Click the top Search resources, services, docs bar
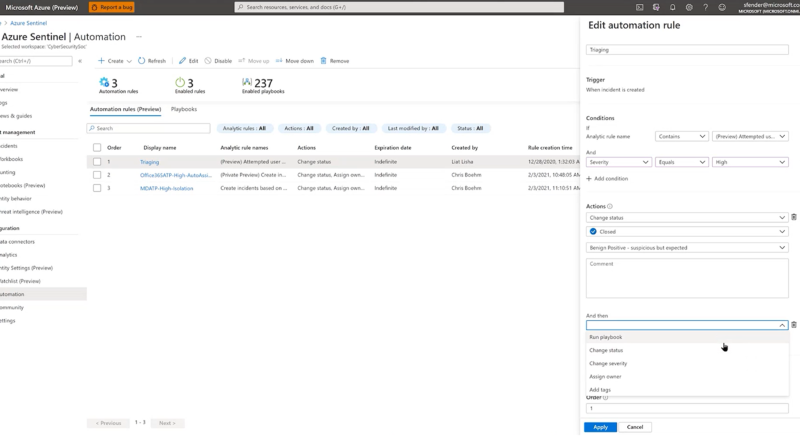Viewport: 800px width, 445px height. click(x=399, y=7)
